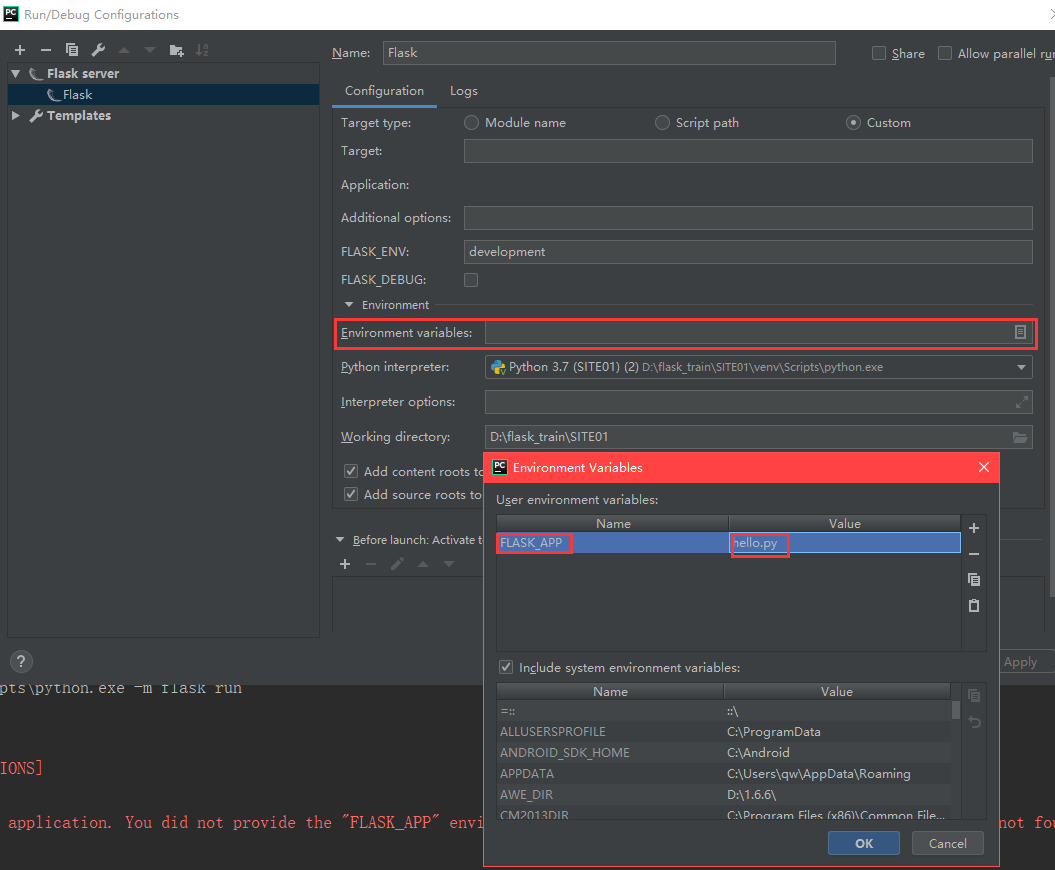Image resolution: width=1055 pixels, height=870 pixels.
Task: Move the Before launch task up
Action: tap(423, 564)
